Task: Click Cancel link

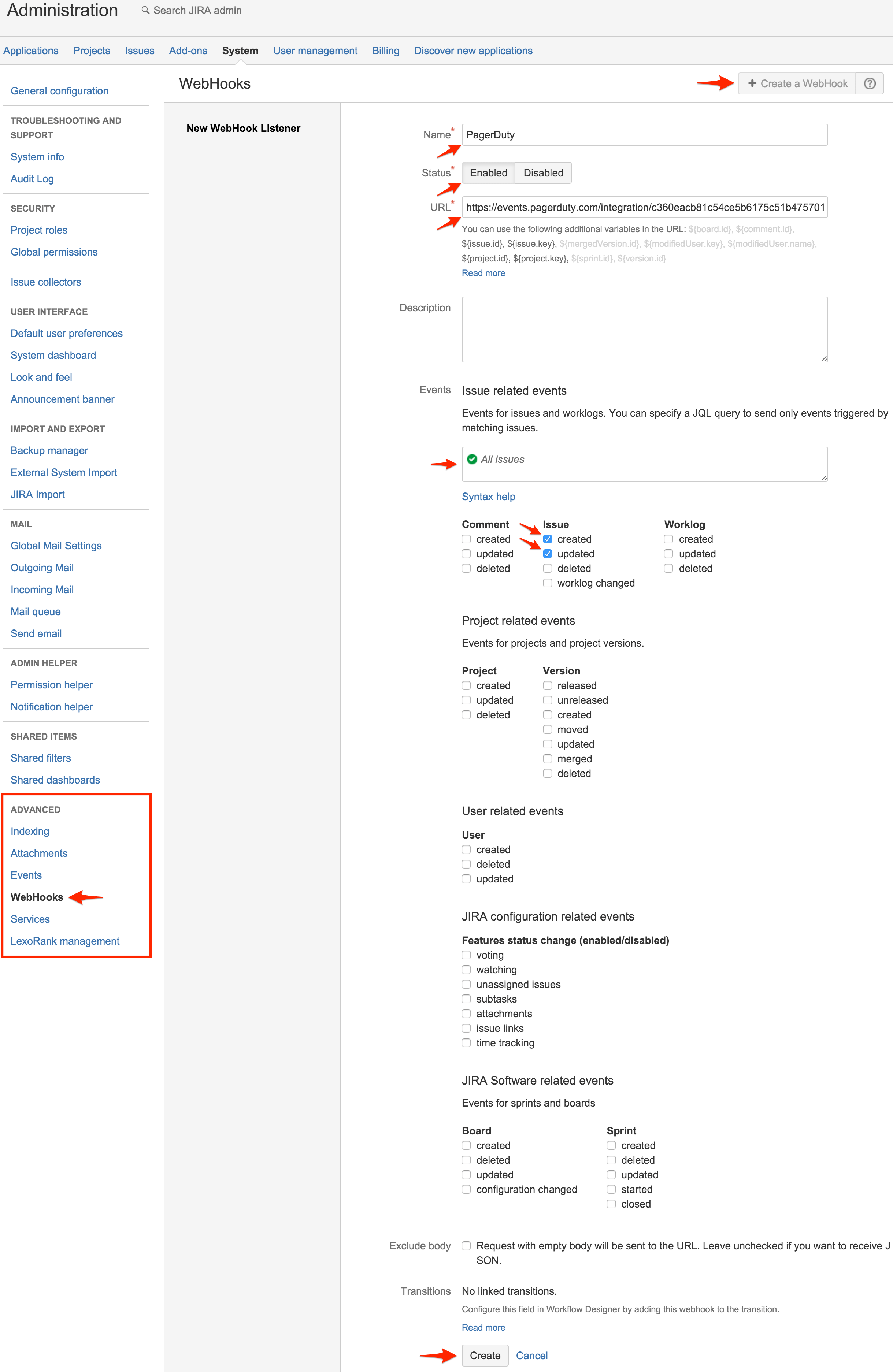Action: pyautogui.click(x=531, y=1355)
